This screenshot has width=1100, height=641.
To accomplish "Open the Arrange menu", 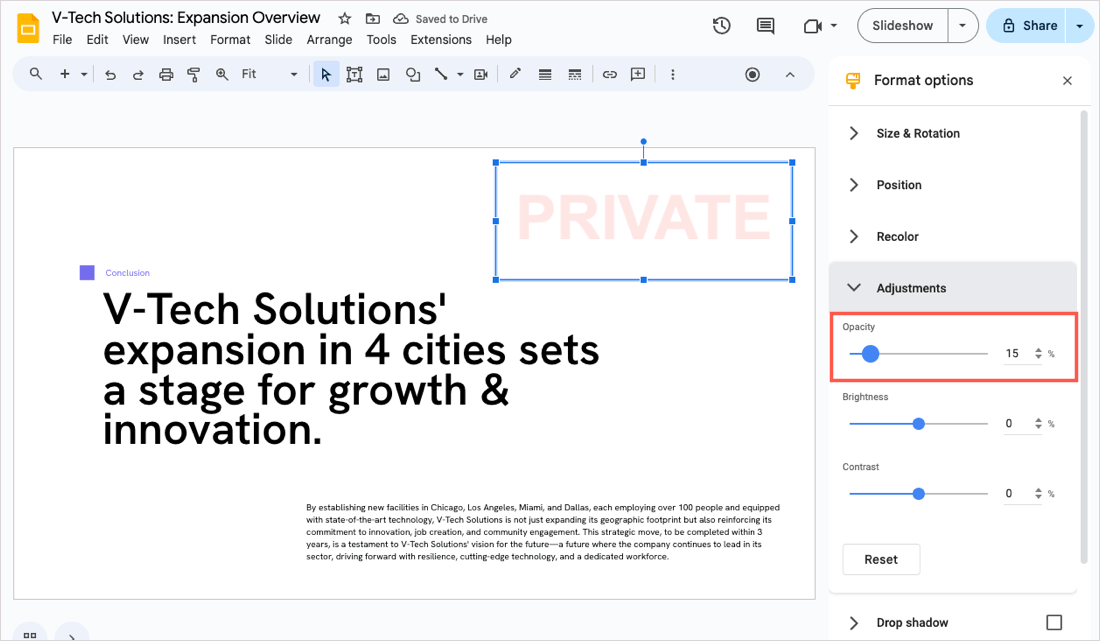I will [329, 40].
